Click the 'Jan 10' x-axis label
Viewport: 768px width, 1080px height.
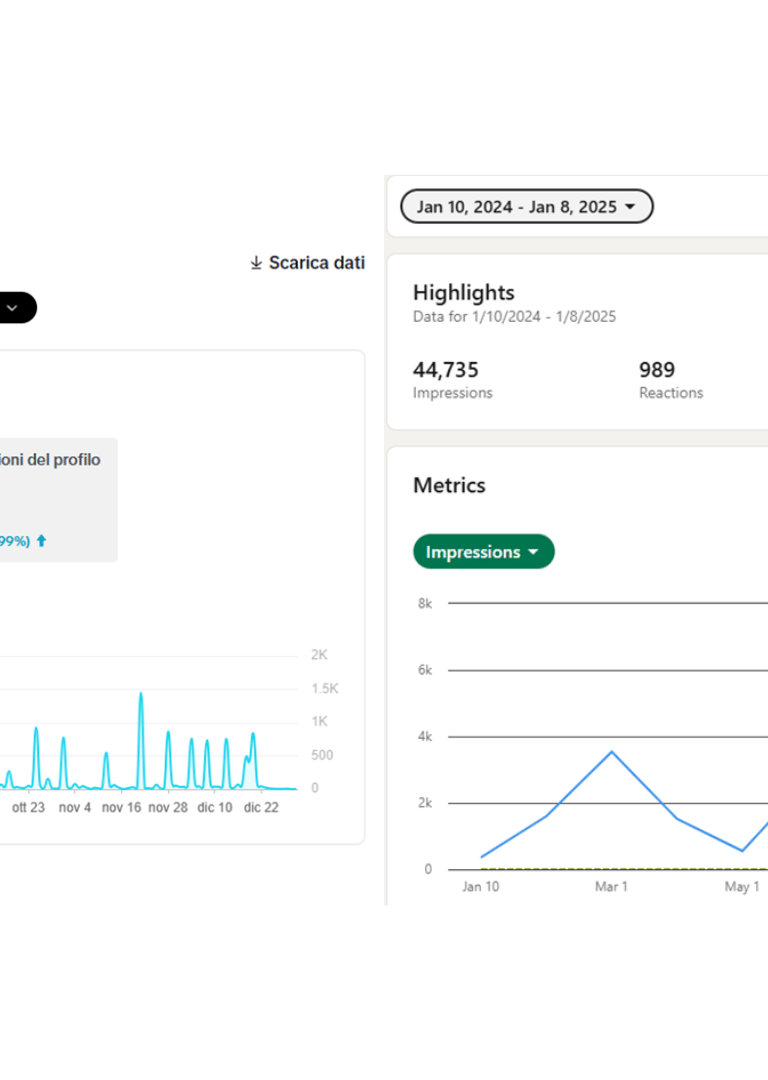click(x=480, y=887)
